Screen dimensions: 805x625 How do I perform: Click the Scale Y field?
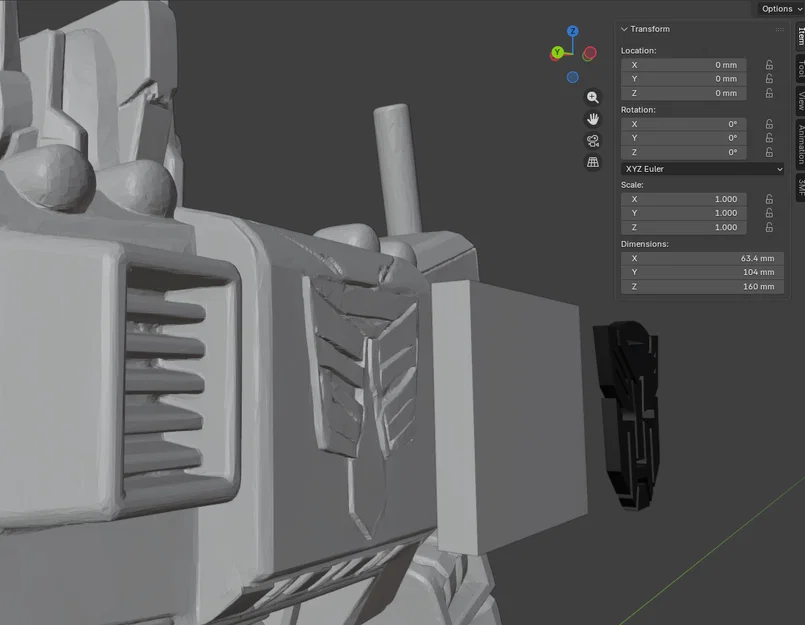click(683, 213)
